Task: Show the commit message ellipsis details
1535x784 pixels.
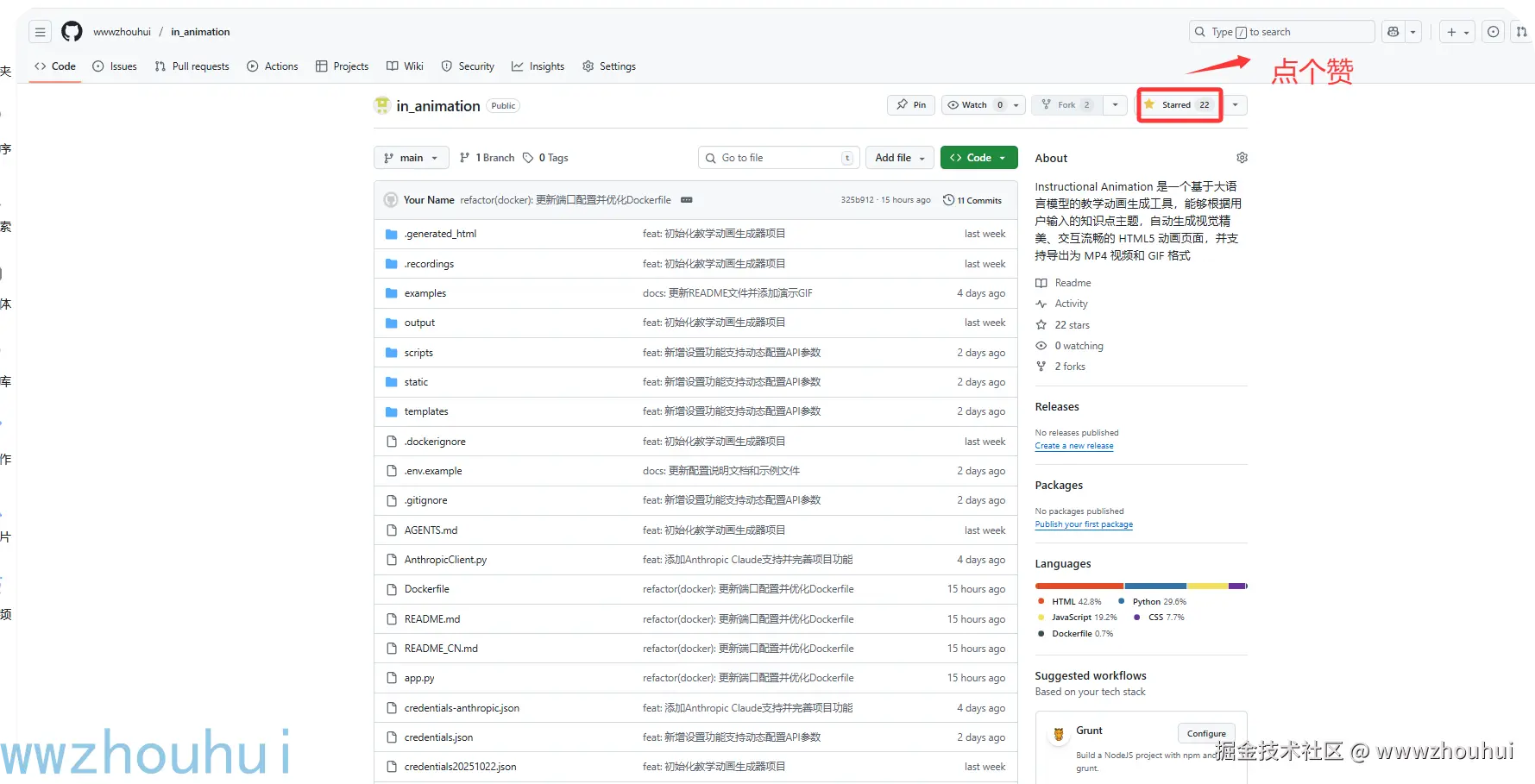Action: click(687, 200)
